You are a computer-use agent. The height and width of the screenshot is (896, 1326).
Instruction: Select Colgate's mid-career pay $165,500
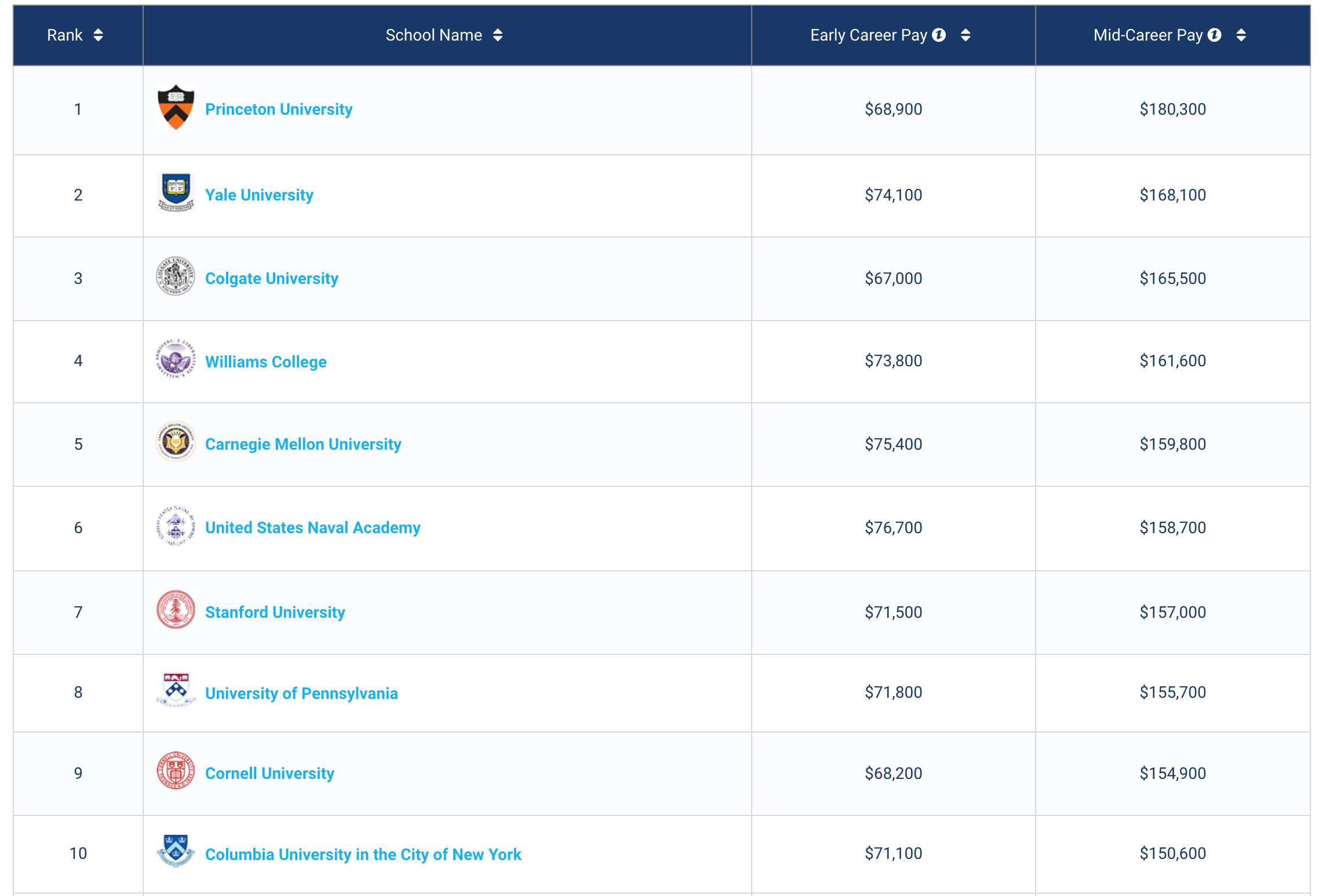(x=1172, y=278)
